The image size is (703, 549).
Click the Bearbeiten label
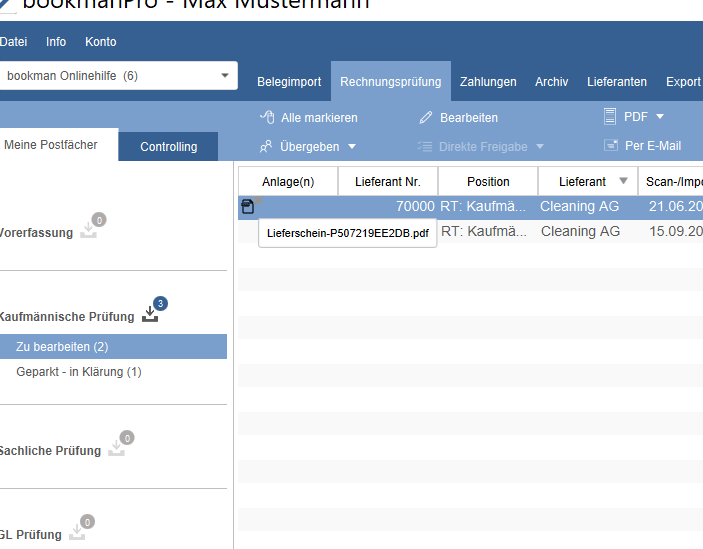(469, 118)
